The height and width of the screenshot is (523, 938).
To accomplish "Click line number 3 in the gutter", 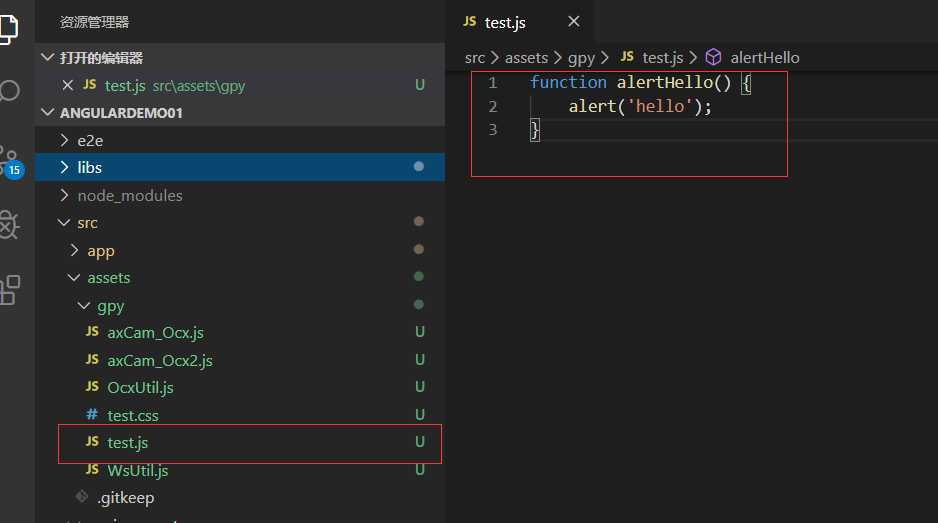I will [492, 130].
